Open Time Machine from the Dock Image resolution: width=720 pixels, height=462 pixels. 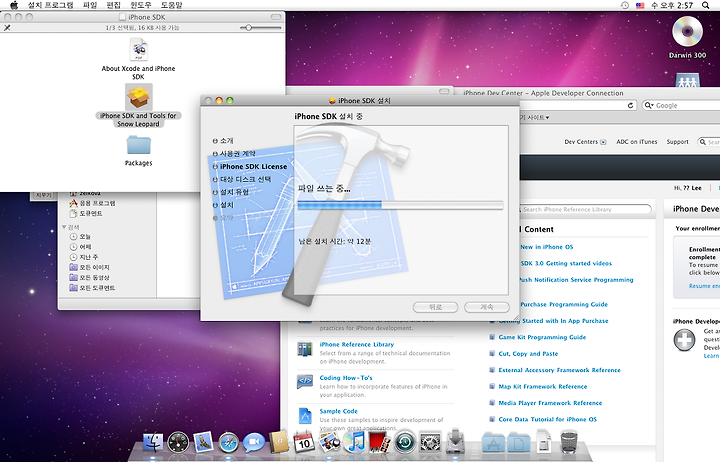(405, 442)
